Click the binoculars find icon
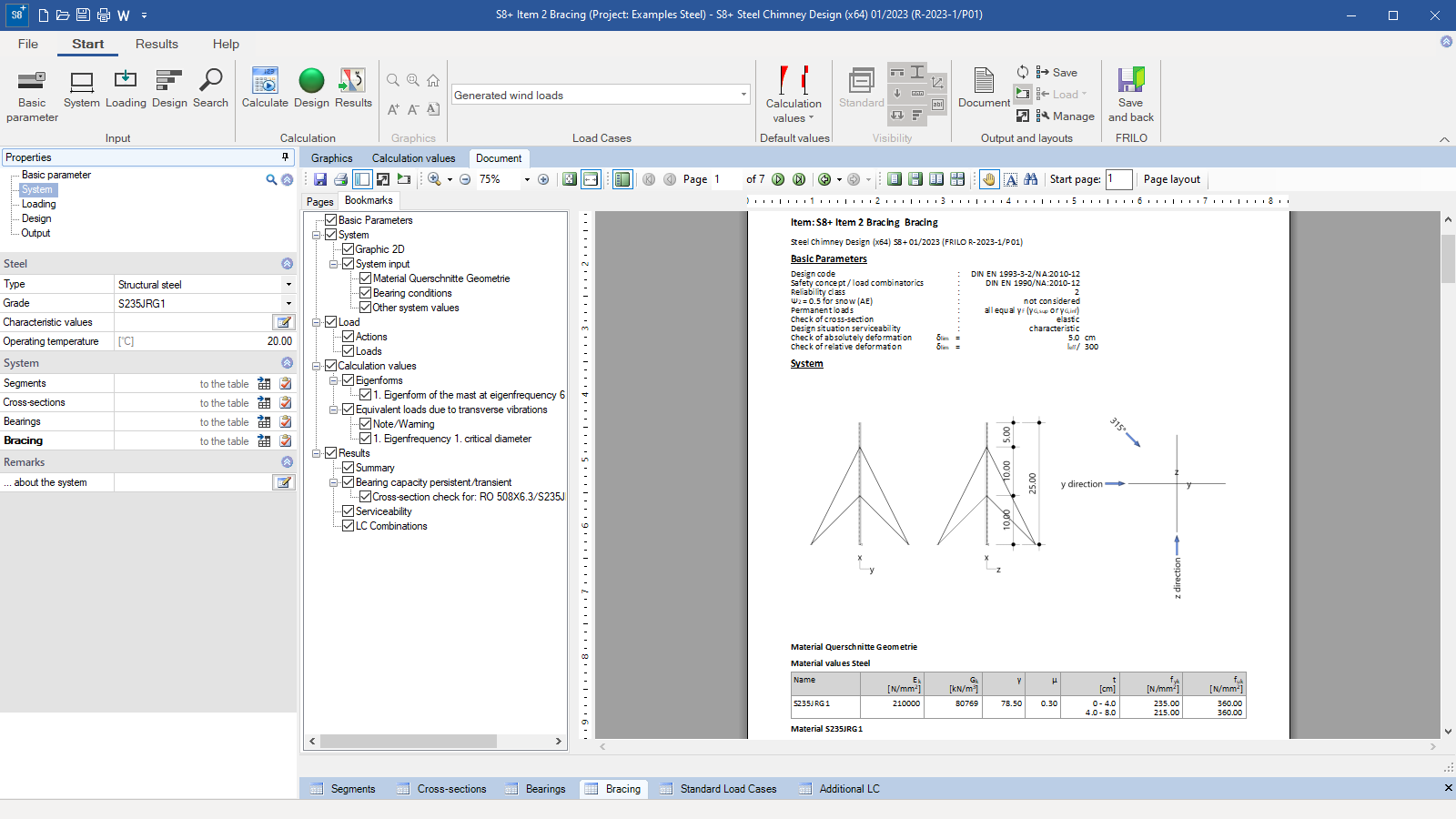This screenshot has height=819, width=1456. pos(1031,179)
